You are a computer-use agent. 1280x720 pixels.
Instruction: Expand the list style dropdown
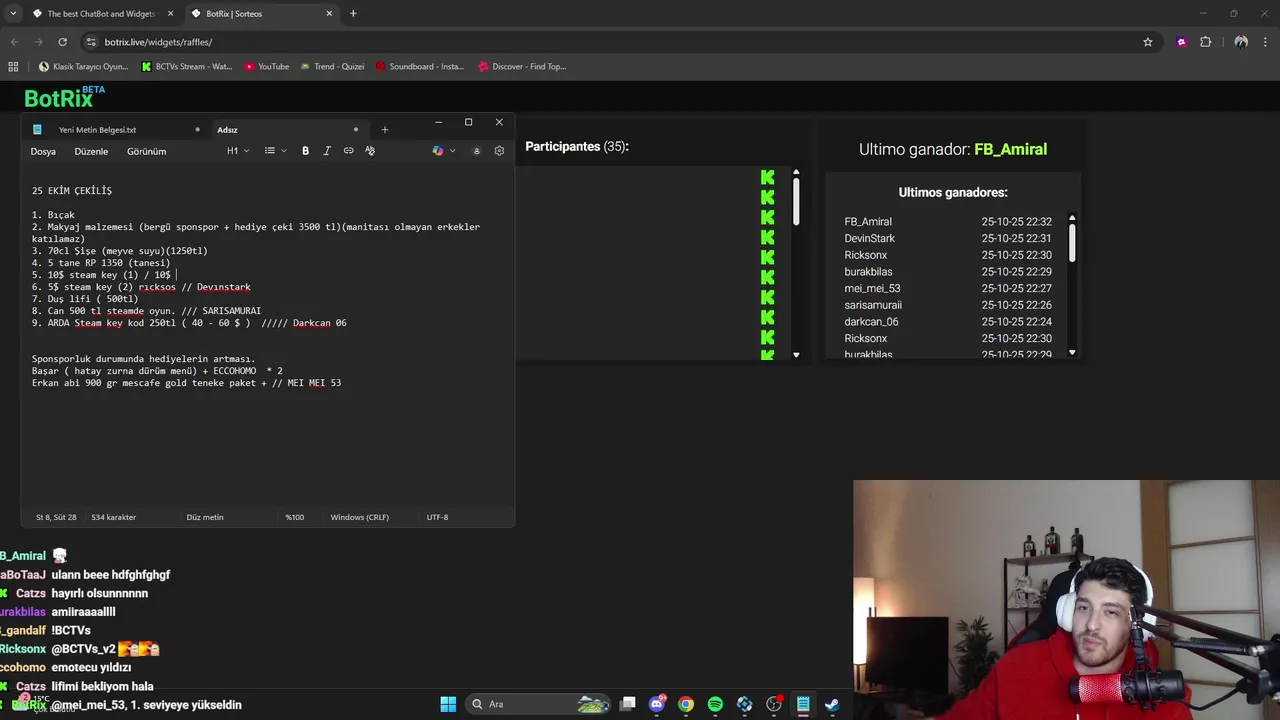[x=275, y=151]
